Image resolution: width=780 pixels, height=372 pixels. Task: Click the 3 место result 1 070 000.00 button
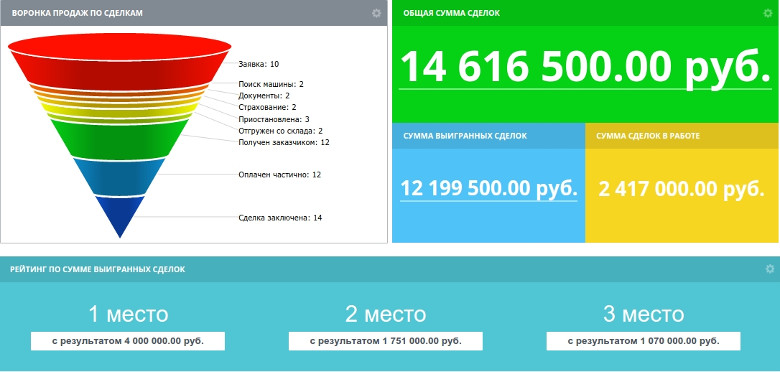tap(643, 341)
